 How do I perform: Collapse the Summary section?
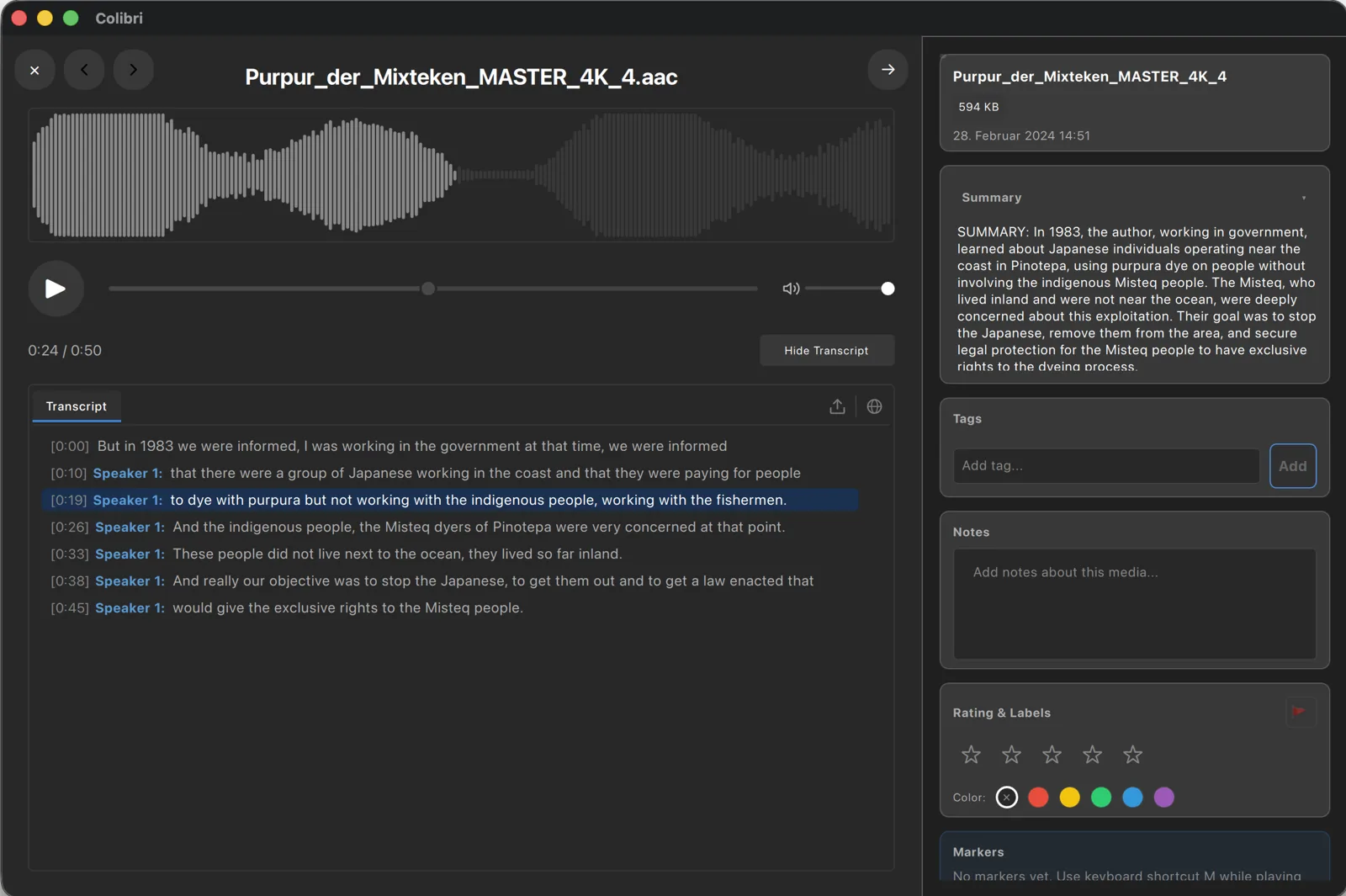(1304, 198)
